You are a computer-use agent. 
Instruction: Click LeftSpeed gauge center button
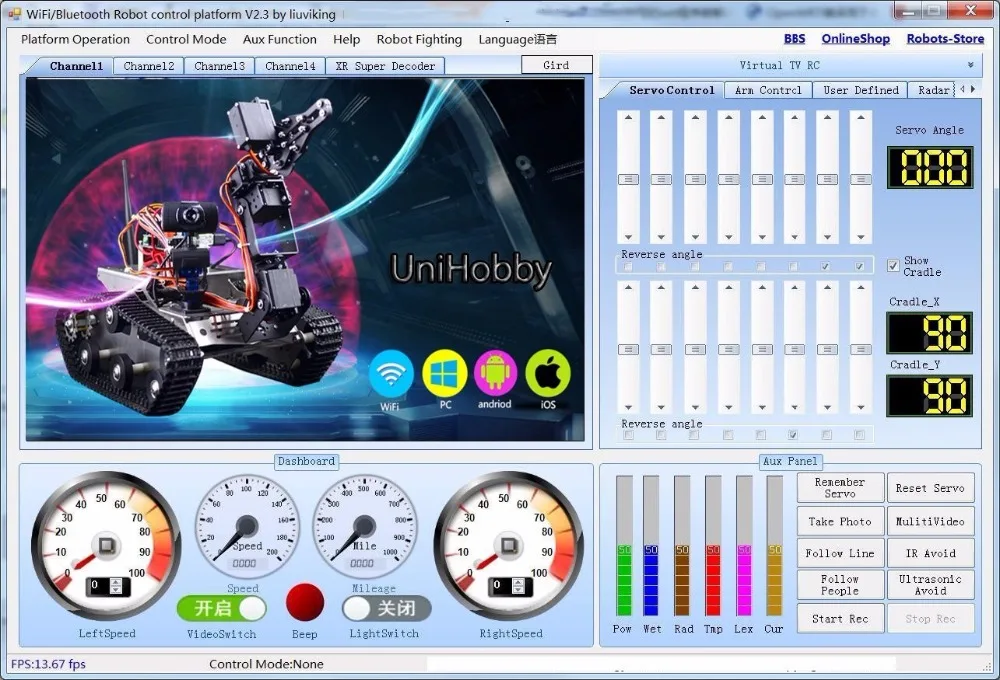106,545
